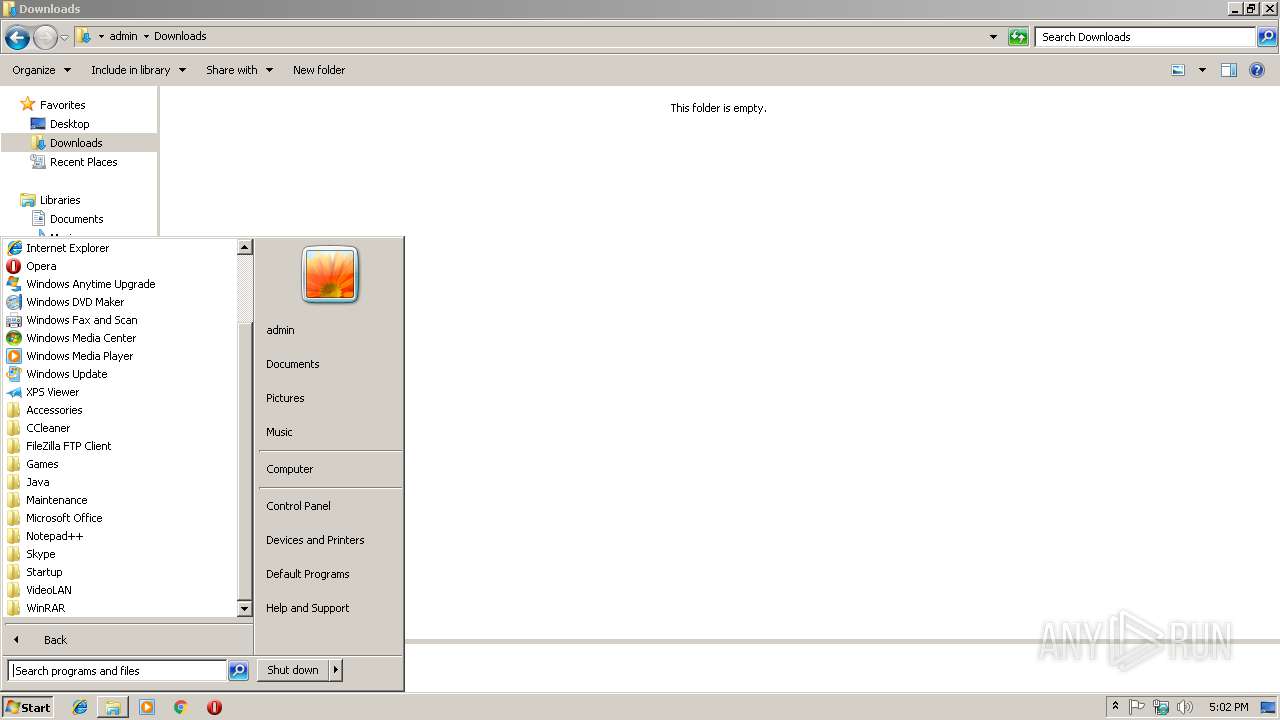Click the Windows Explorer taskbar icon
This screenshot has width=1280, height=720.
pyautogui.click(x=113, y=707)
